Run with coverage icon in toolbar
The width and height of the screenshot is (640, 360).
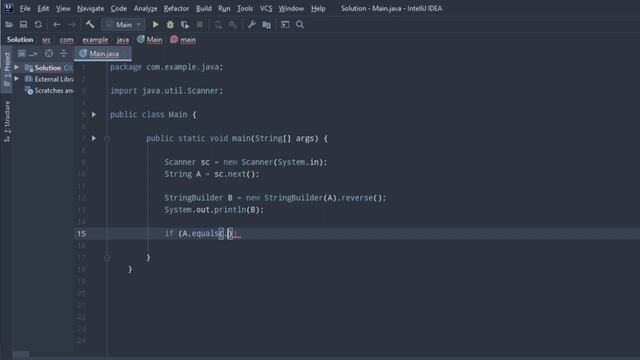point(185,25)
